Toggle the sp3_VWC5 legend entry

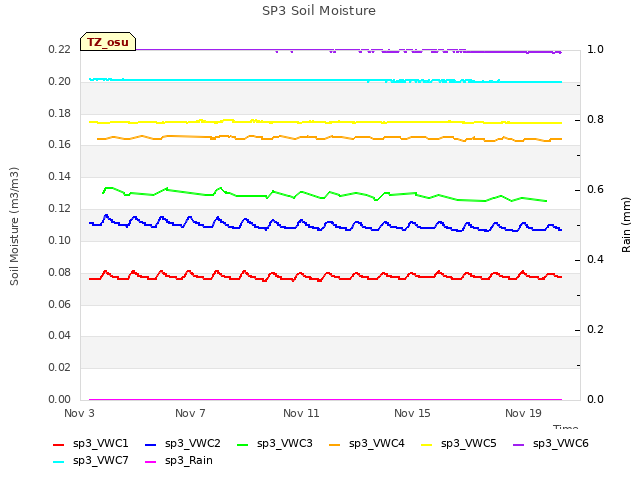point(459,444)
